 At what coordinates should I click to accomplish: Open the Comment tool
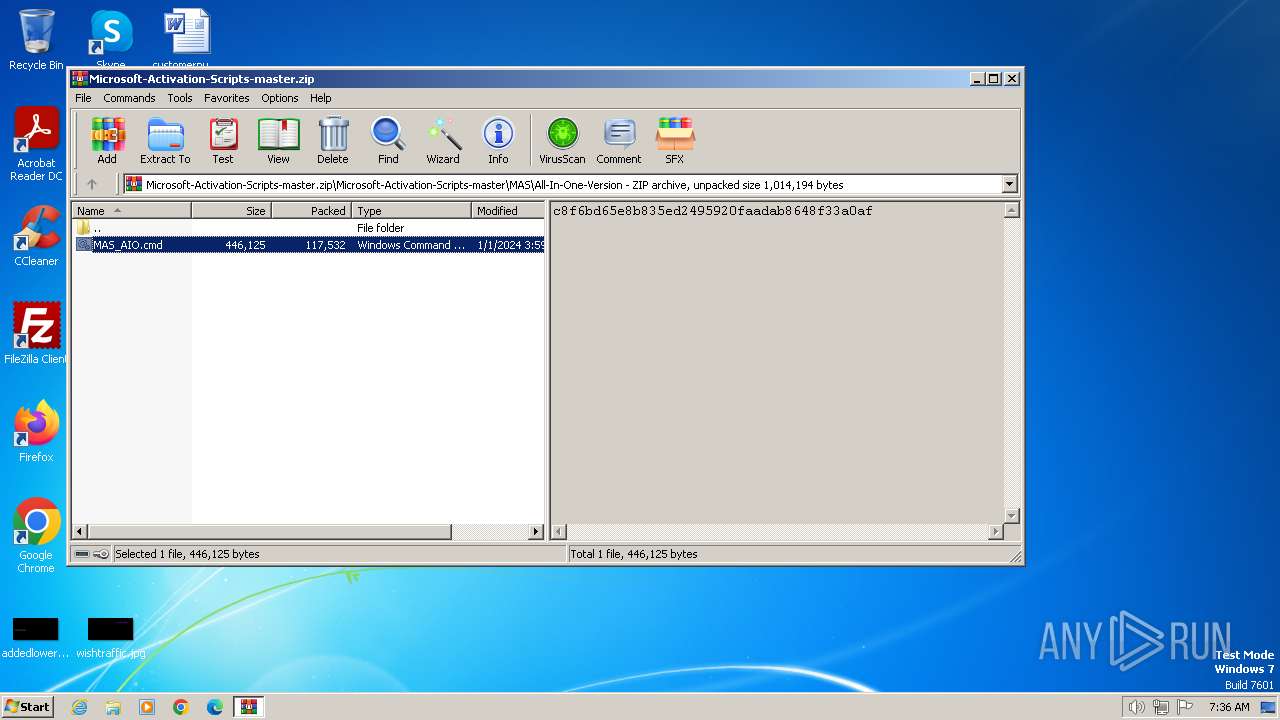coord(619,141)
